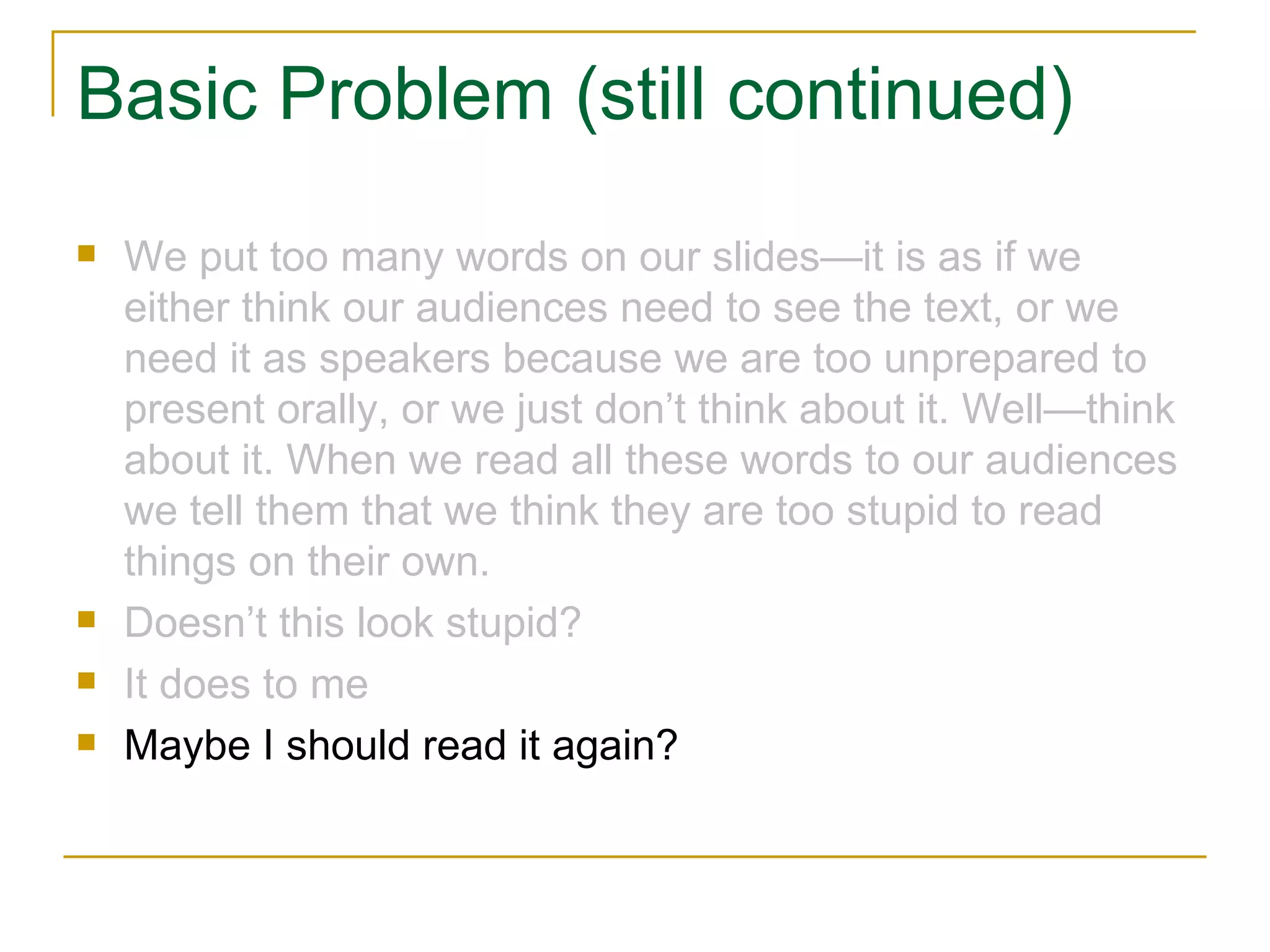
Task: Click "(still continued)" in the slide title
Action: click(x=824, y=96)
